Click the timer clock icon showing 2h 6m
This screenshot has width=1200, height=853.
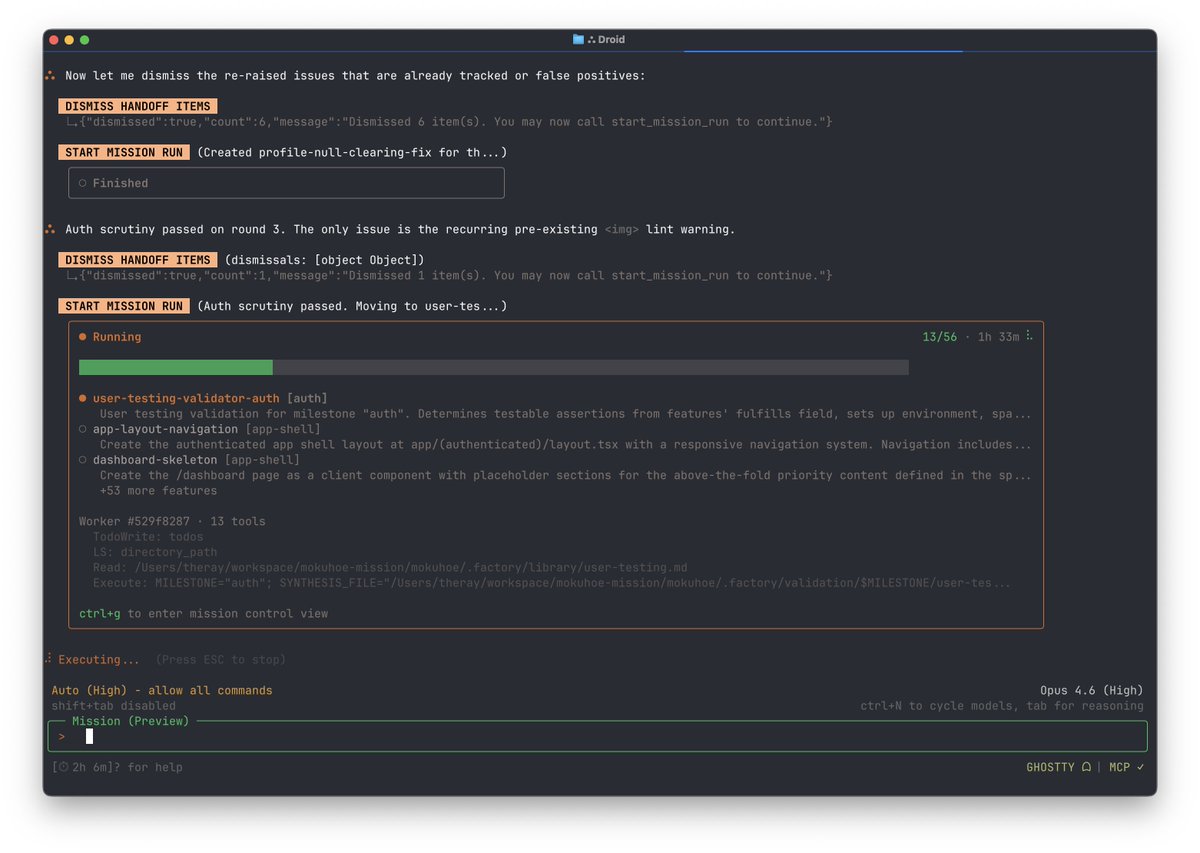(63, 767)
